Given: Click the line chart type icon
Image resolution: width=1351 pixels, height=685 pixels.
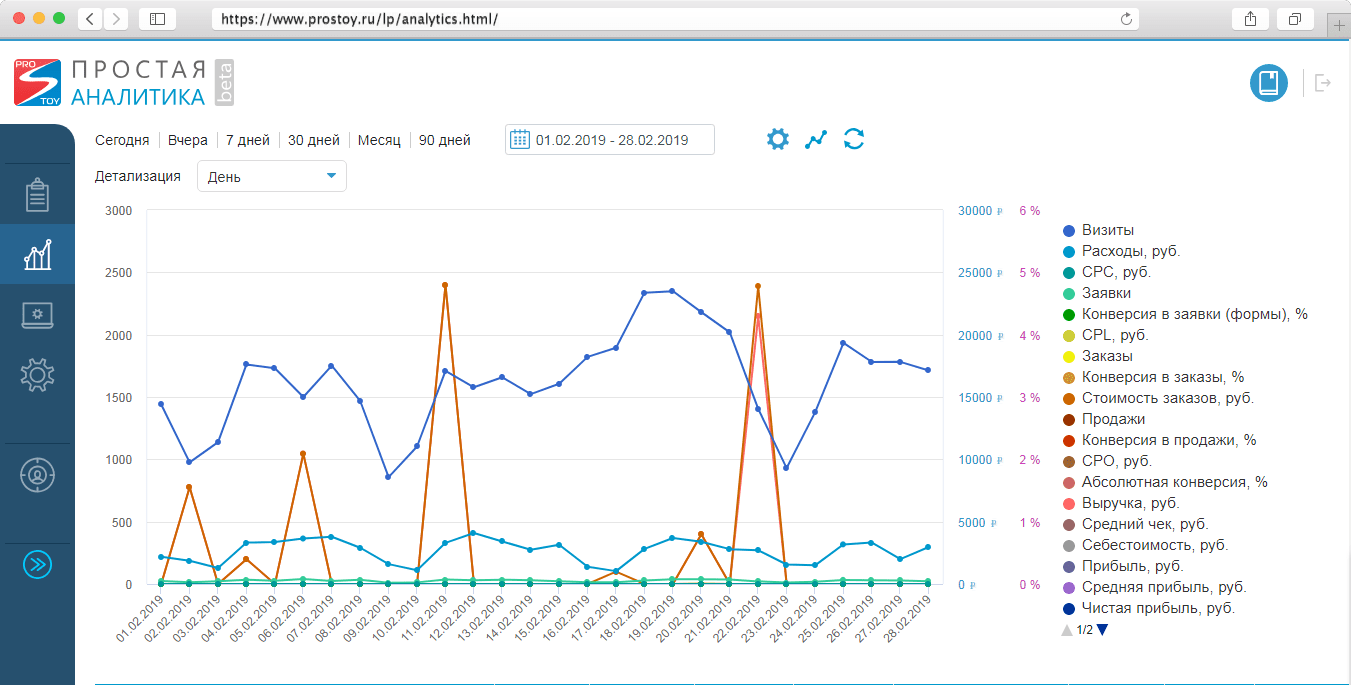Looking at the screenshot, I should [x=816, y=139].
